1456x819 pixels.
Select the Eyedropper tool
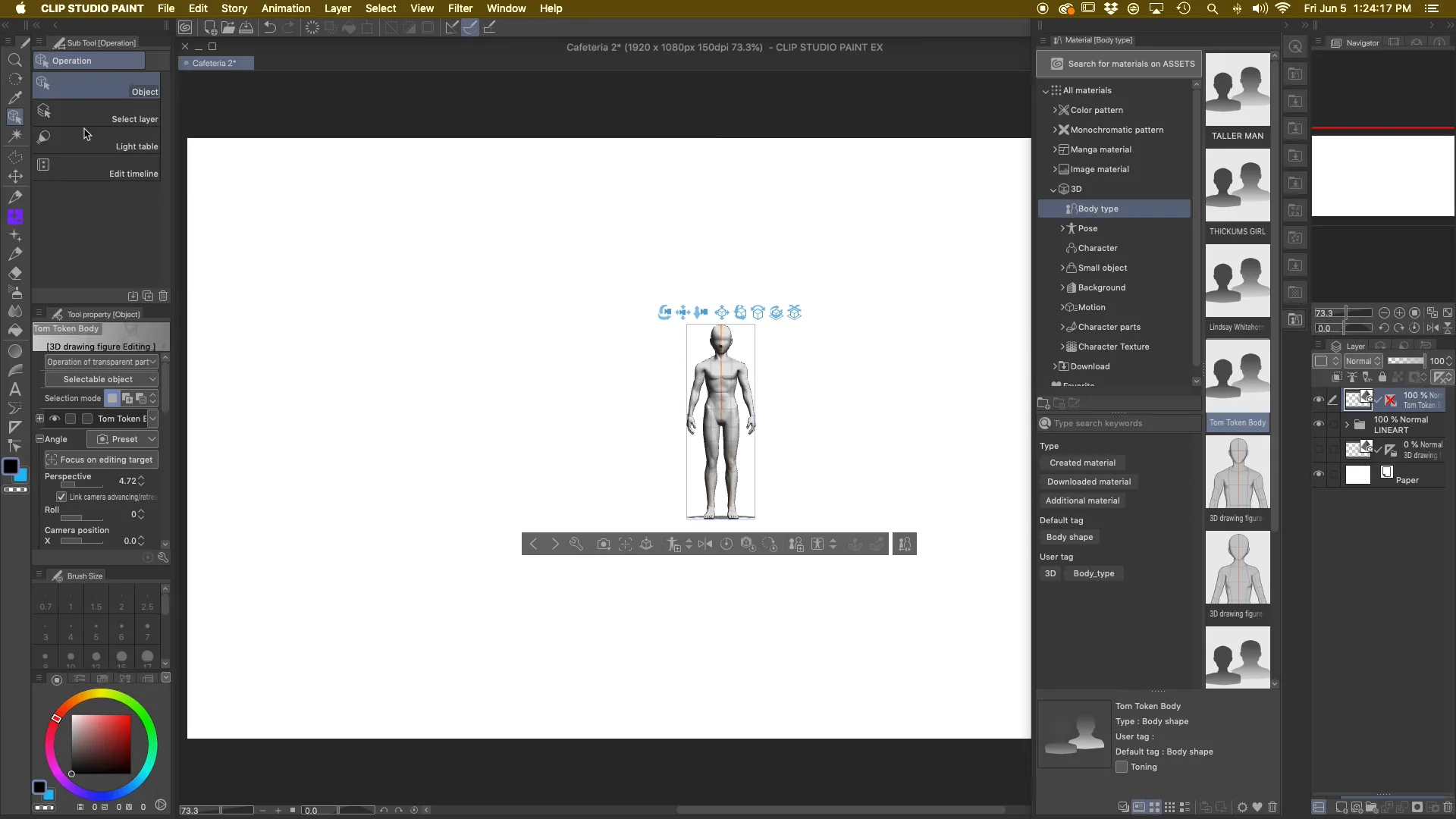click(x=15, y=97)
